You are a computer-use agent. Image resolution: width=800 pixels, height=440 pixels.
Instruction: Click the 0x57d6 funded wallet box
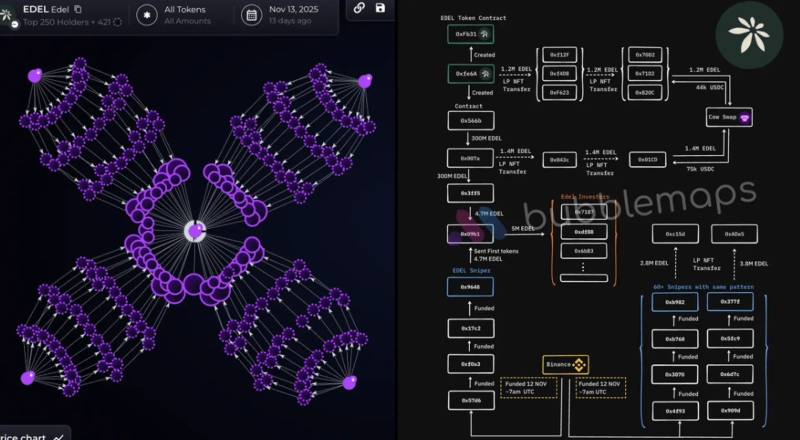[470, 401]
